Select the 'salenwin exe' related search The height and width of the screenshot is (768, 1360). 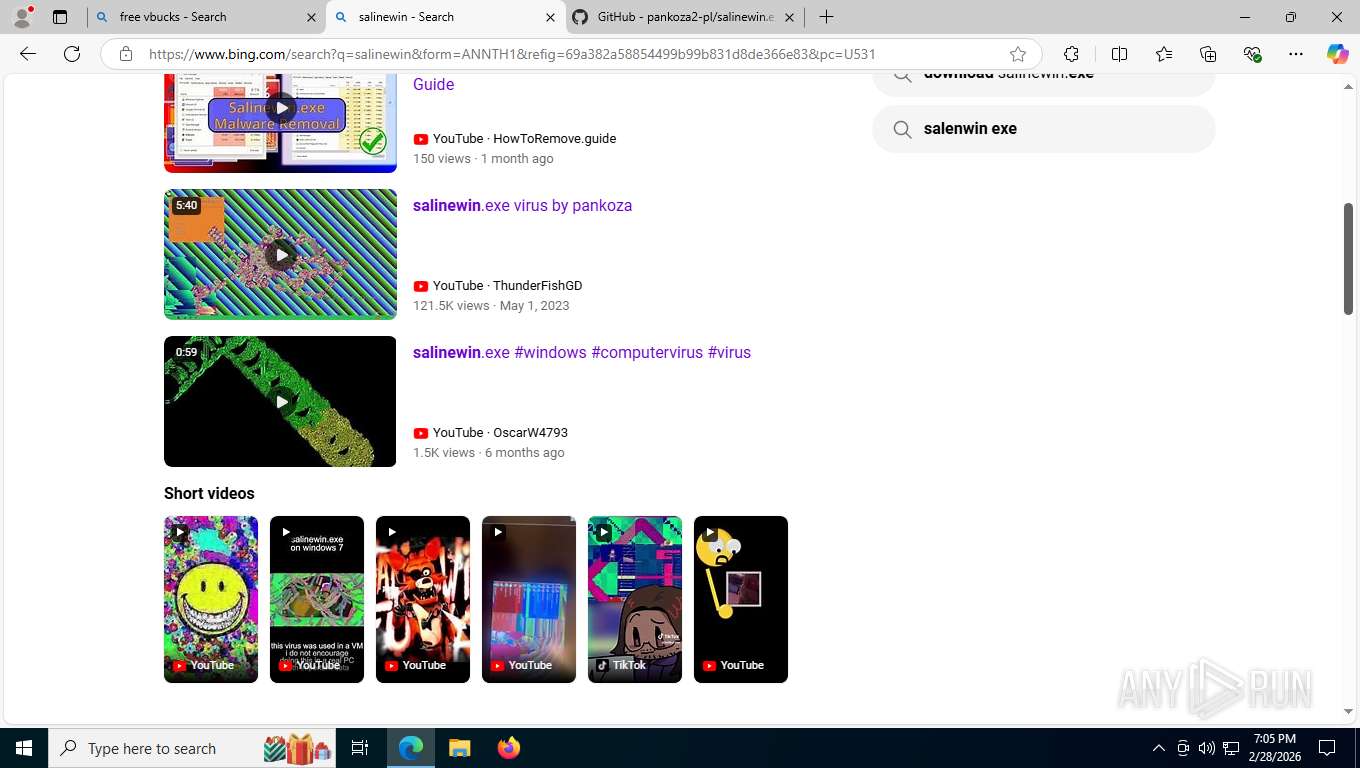pos(1044,129)
